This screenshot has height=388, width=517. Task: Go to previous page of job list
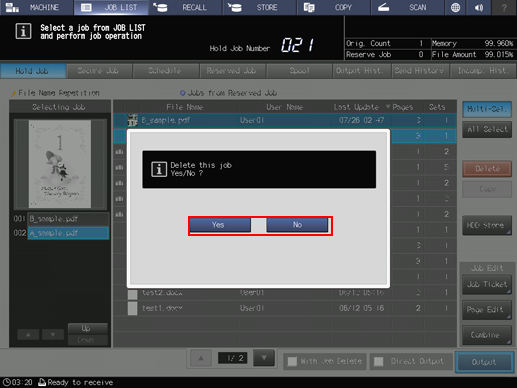[x=201, y=359]
